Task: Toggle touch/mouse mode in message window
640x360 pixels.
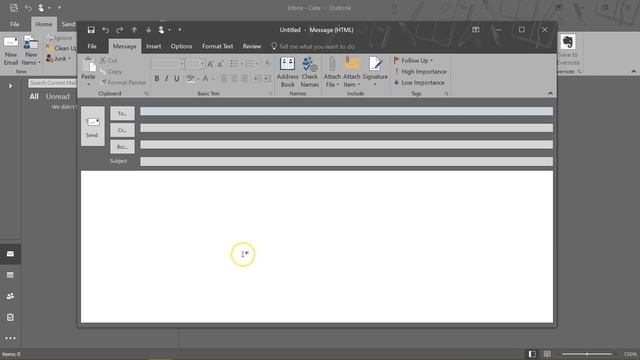Action: tap(162, 30)
